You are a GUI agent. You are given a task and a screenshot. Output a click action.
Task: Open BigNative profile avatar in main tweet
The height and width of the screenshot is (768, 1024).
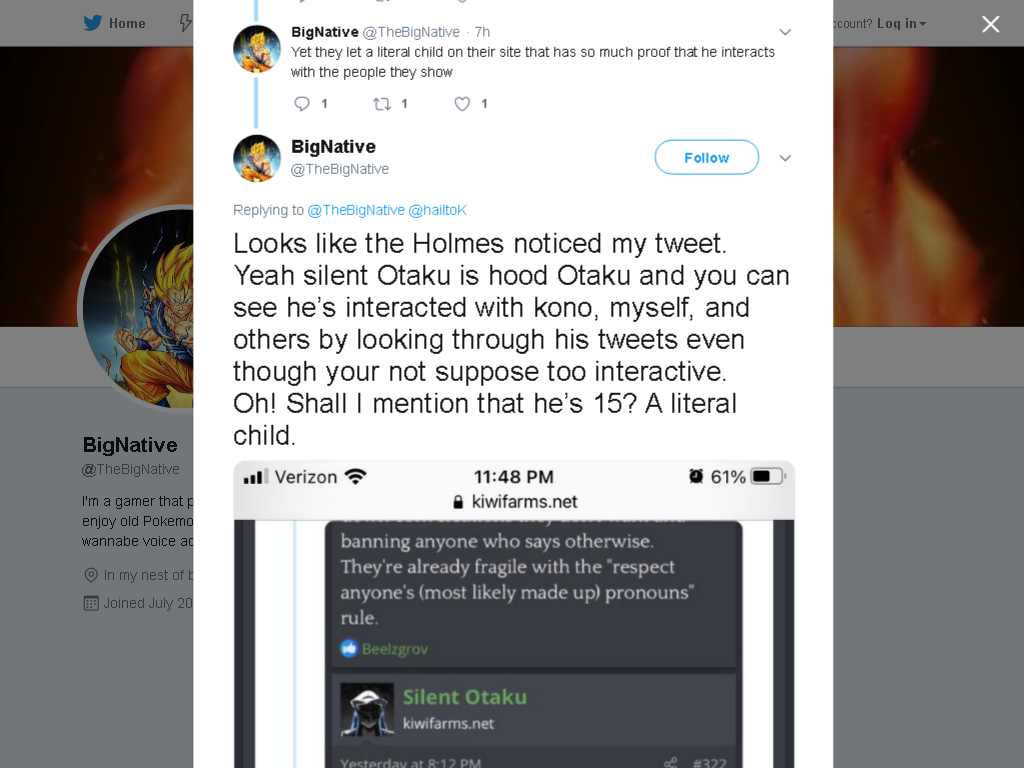[x=257, y=158]
